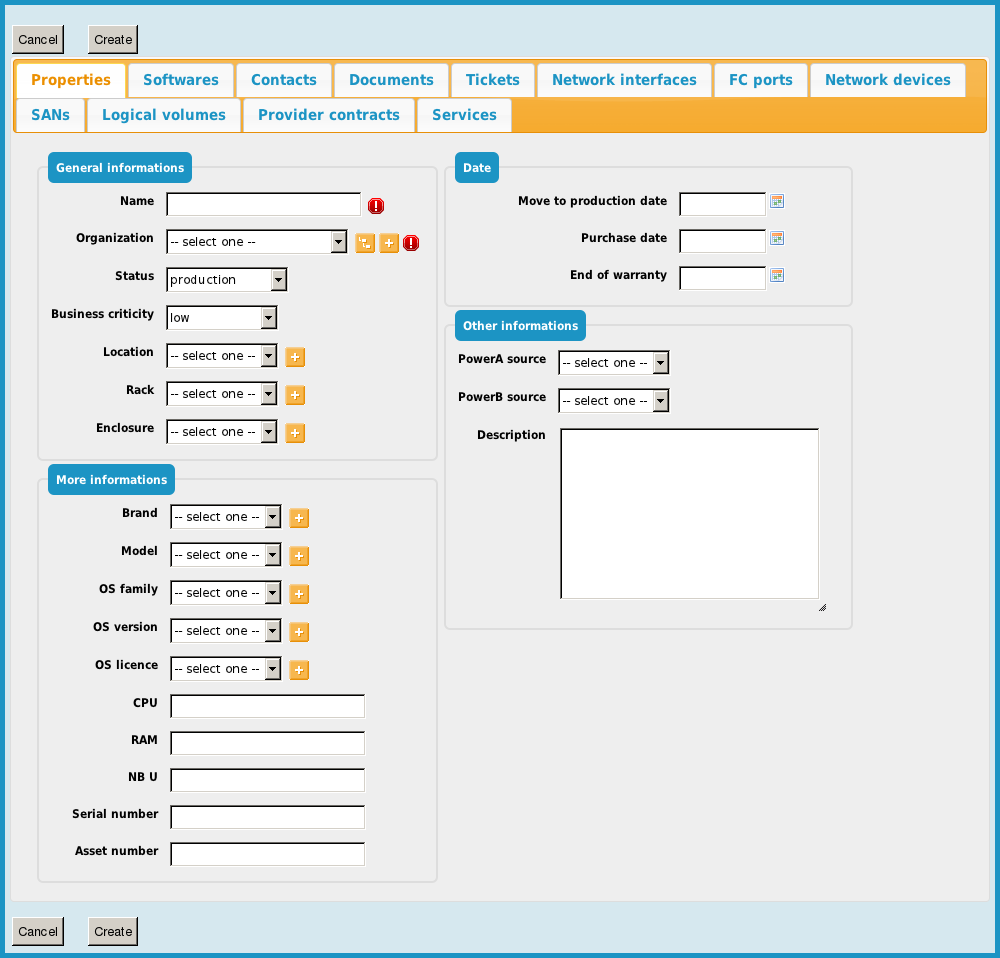Open calendar for Move to production date
Viewport: 1000px width, 958px height.
(777, 202)
